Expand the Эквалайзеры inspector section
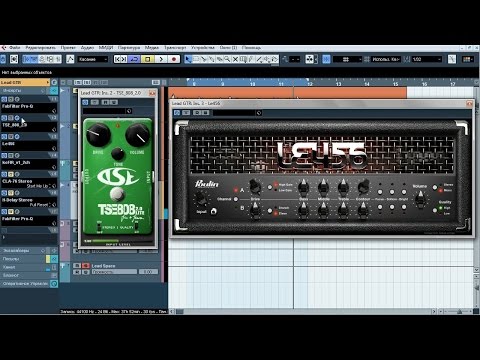This screenshot has height=360, width=480. click(x=29, y=250)
